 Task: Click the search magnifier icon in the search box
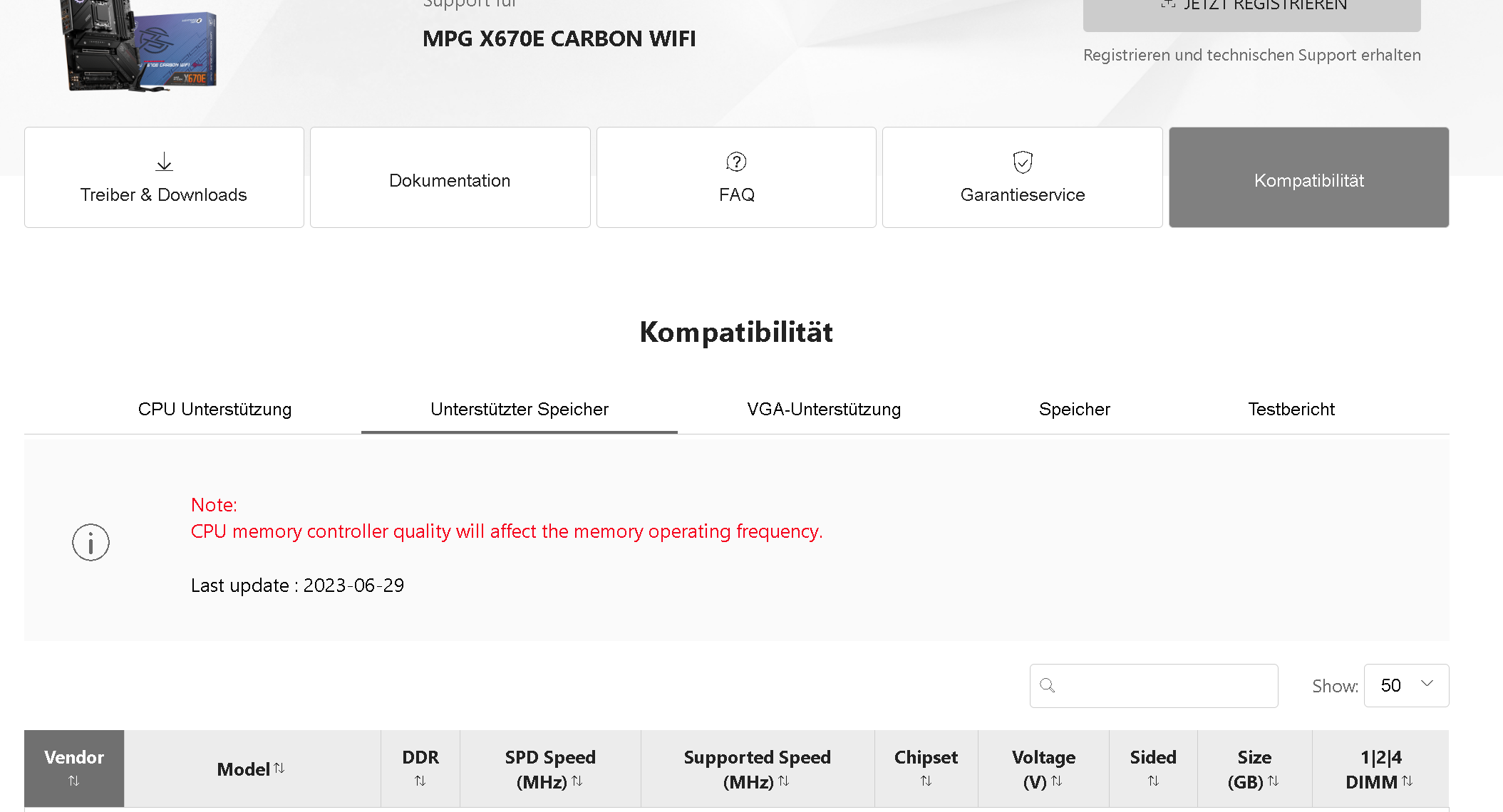pyautogui.click(x=1047, y=685)
